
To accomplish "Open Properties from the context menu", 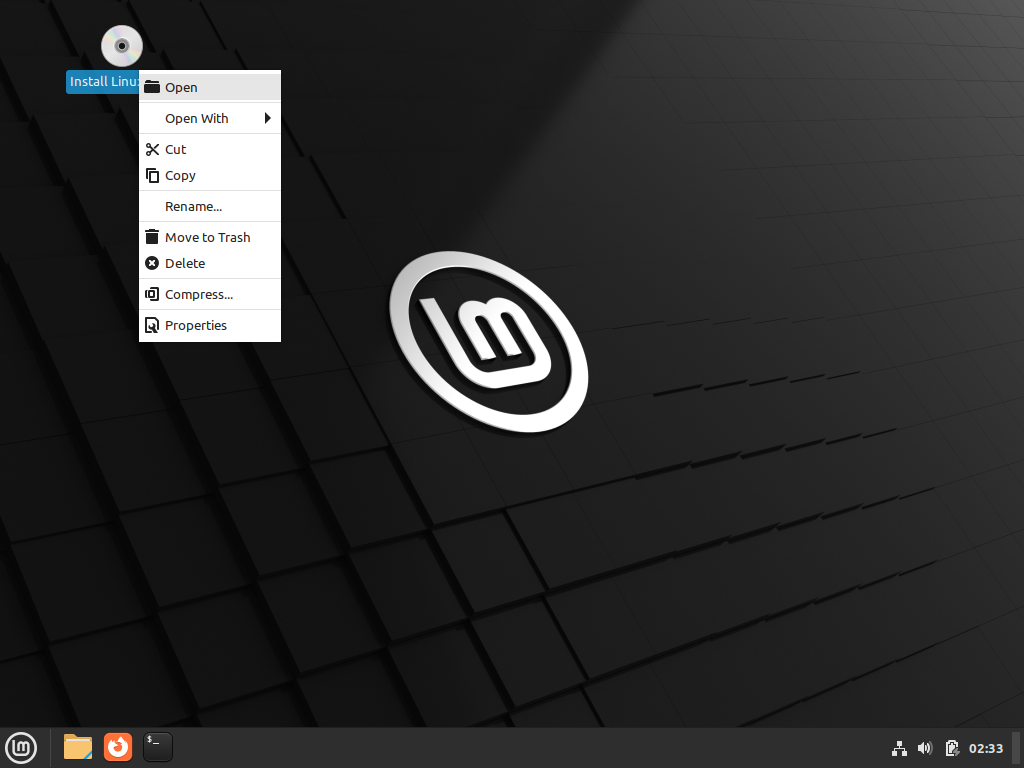I will [210, 325].
